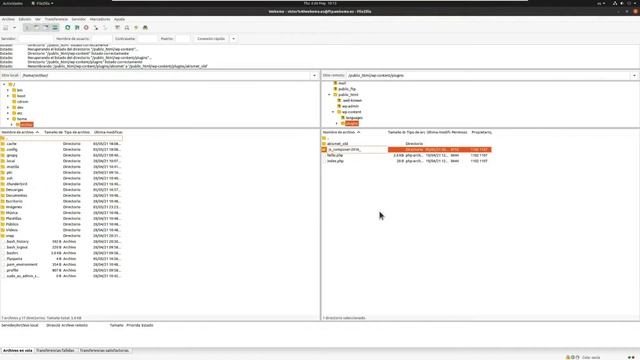Click the Servidor host input field
The height and width of the screenshot is (360, 640).
coord(36,39)
